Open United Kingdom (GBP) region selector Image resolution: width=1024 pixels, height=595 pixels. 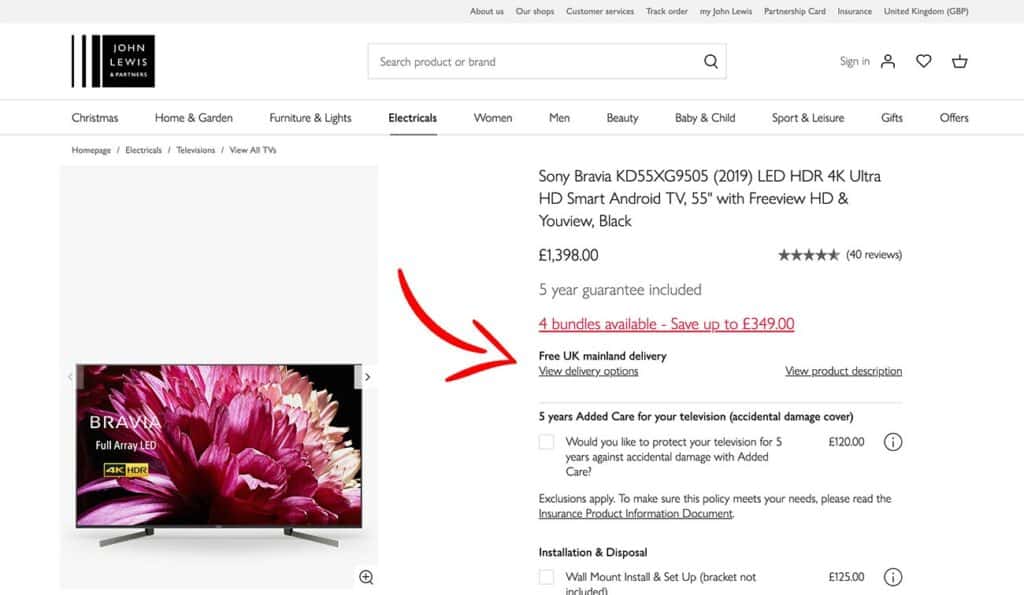926,11
